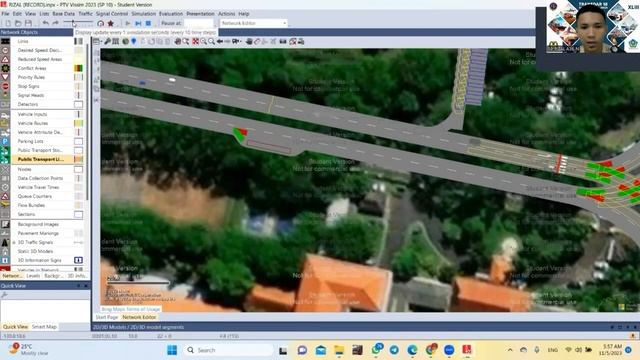Switch to the Smart Map tab
This screenshot has height=360, width=640.
coord(44,327)
